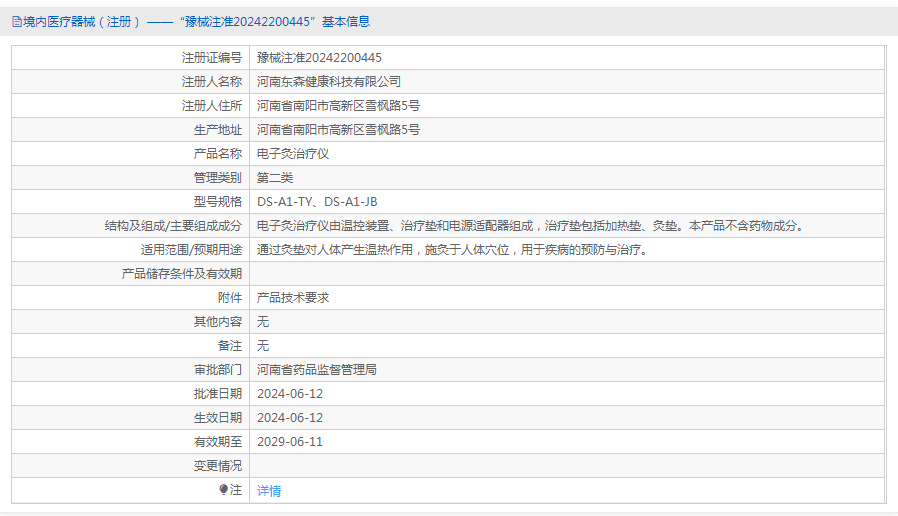
Task: Click the 生产地址 address value
Action: click(338, 130)
